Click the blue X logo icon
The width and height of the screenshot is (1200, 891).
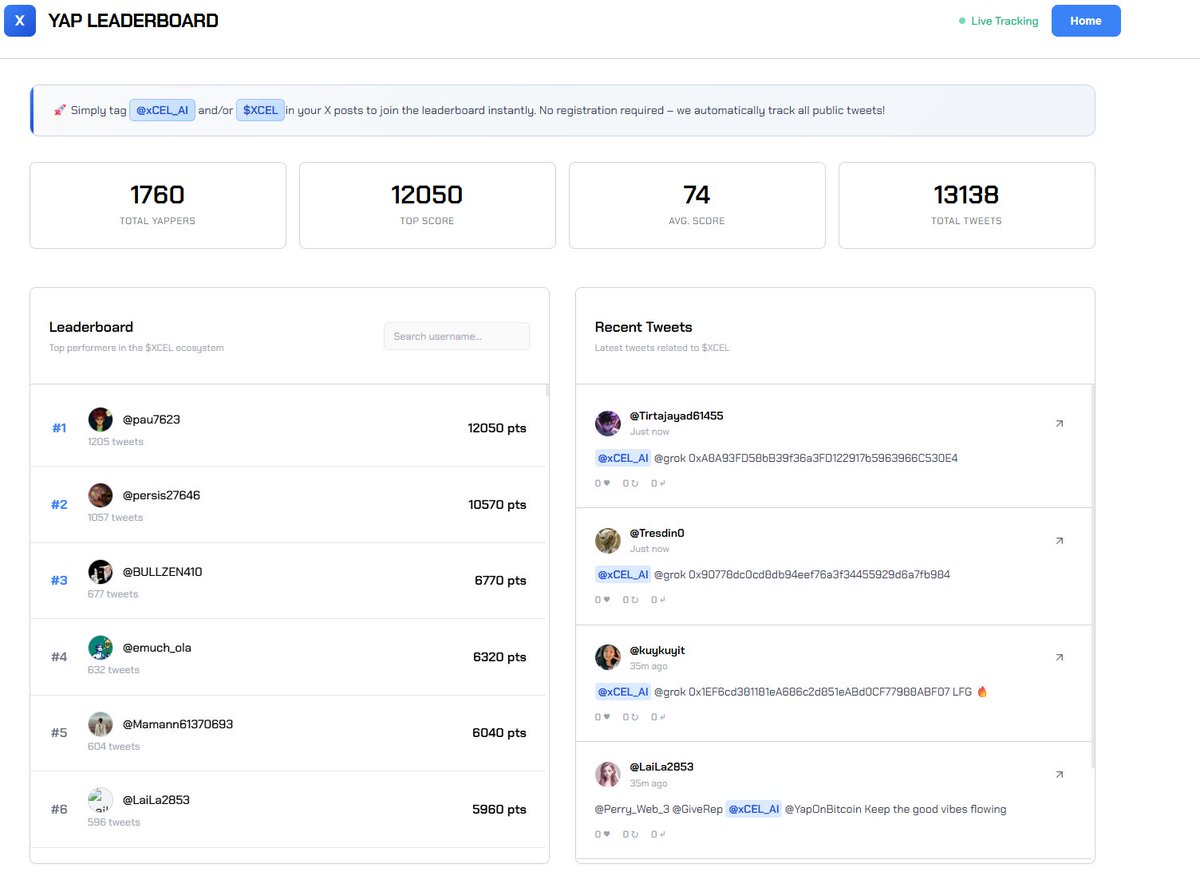click(x=20, y=21)
